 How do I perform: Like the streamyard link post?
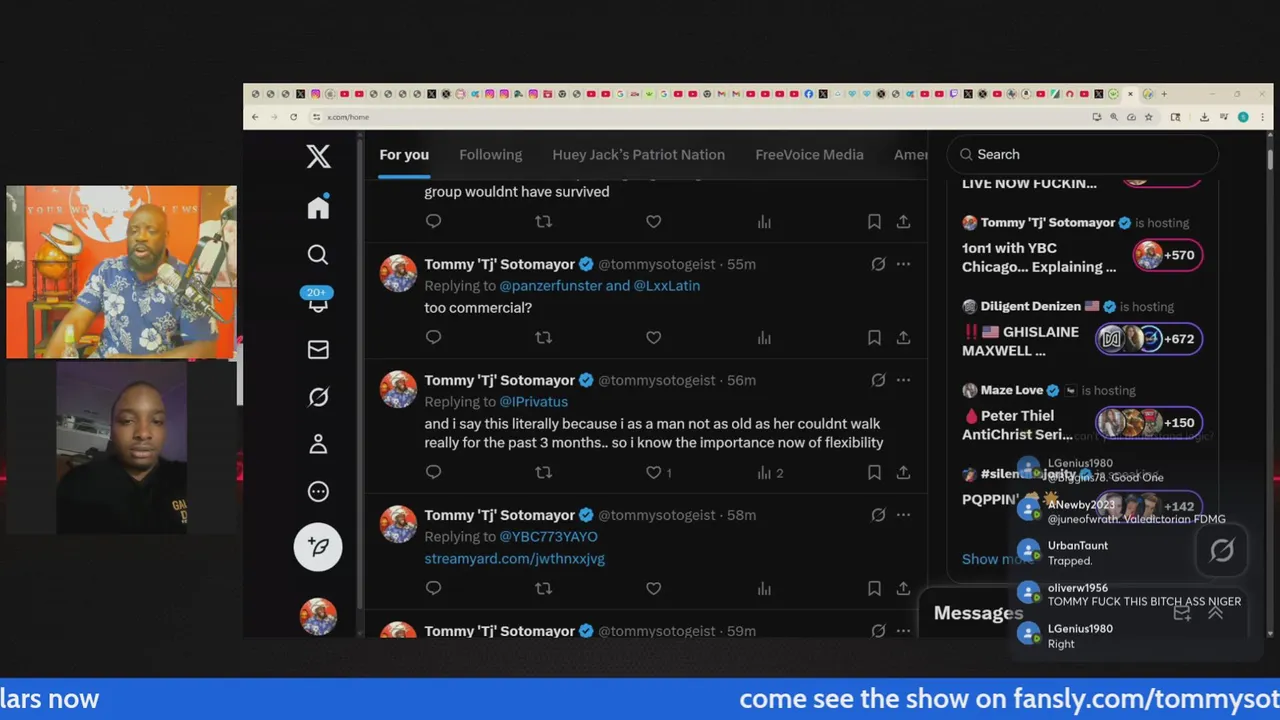(x=653, y=588)
